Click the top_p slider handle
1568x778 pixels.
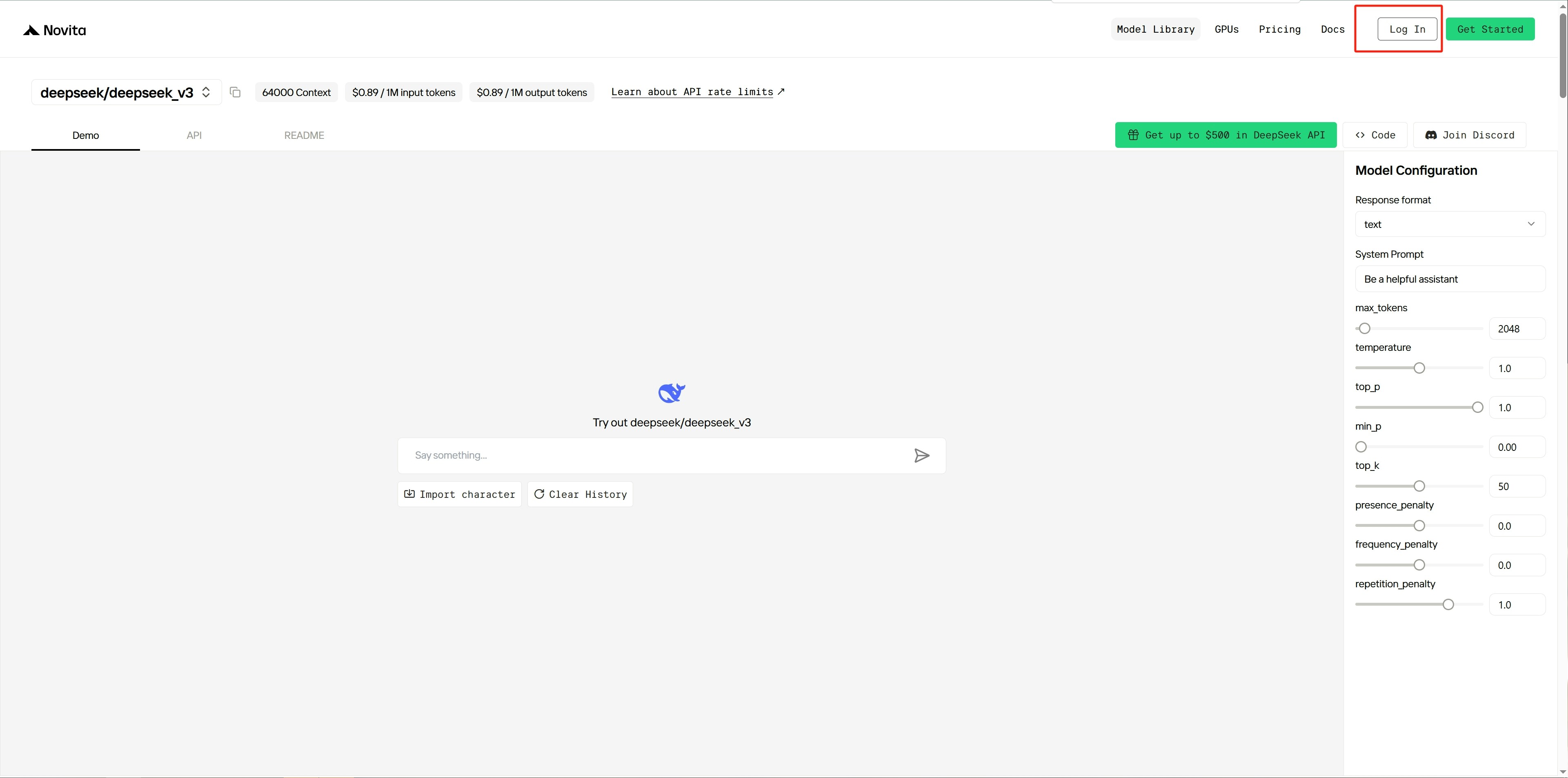point(1477,408)
